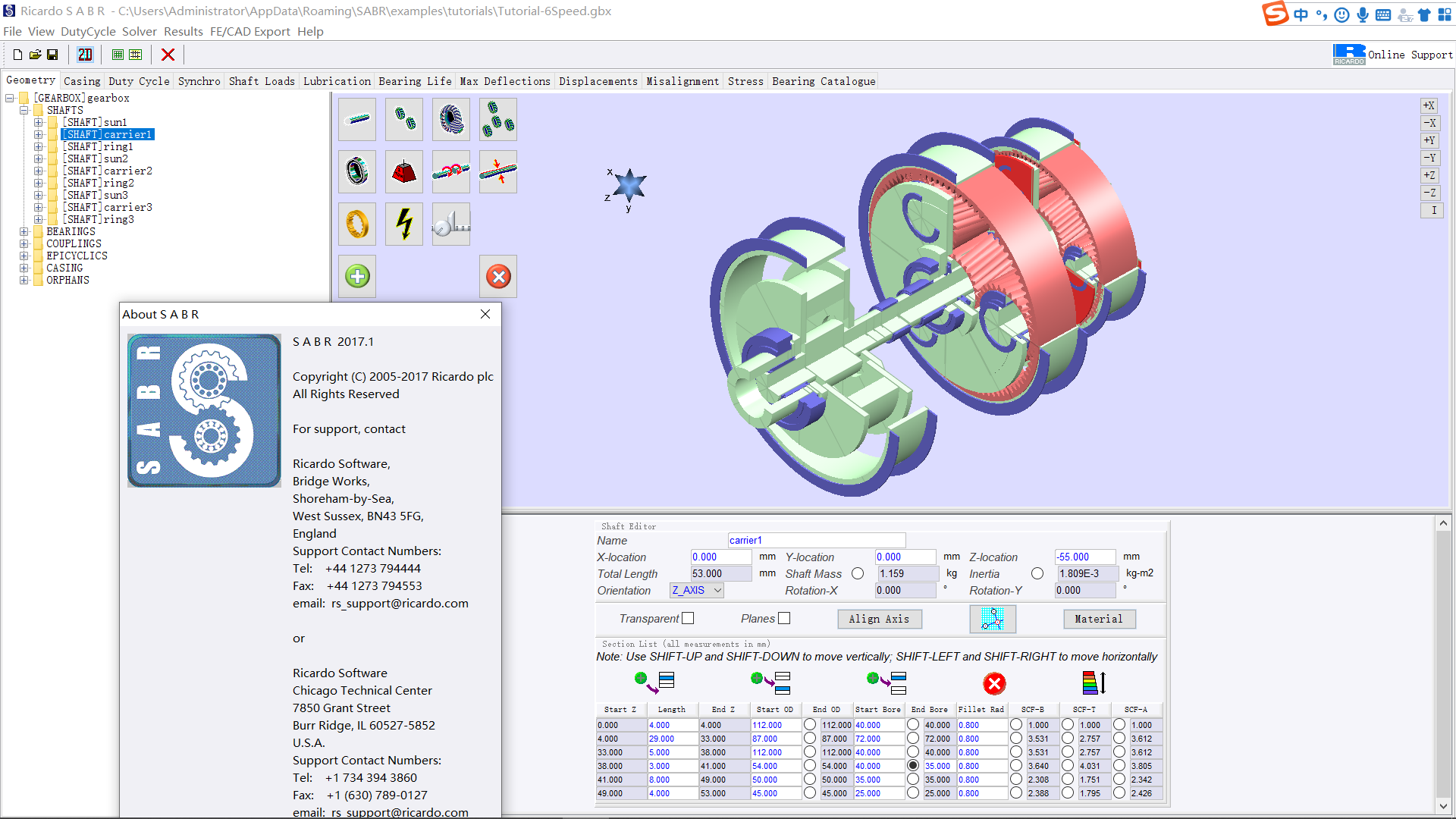1456x819 pixels.
Task: Select SCF-A radio for value 2.426
Action: [1119, 793]
